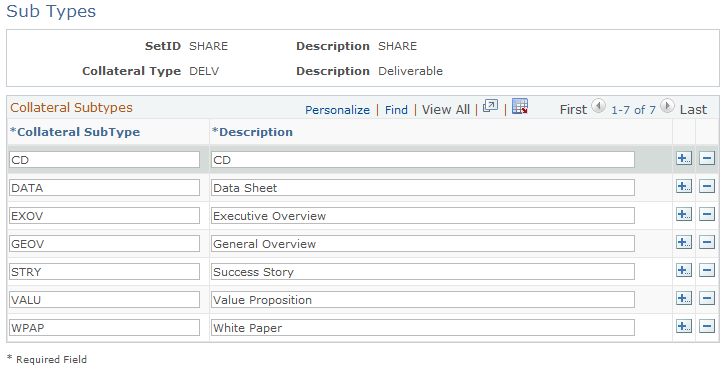This screenshot has height=369, width=726.
Task: Add a row after the VALU subtype
Action: (684, 299)
